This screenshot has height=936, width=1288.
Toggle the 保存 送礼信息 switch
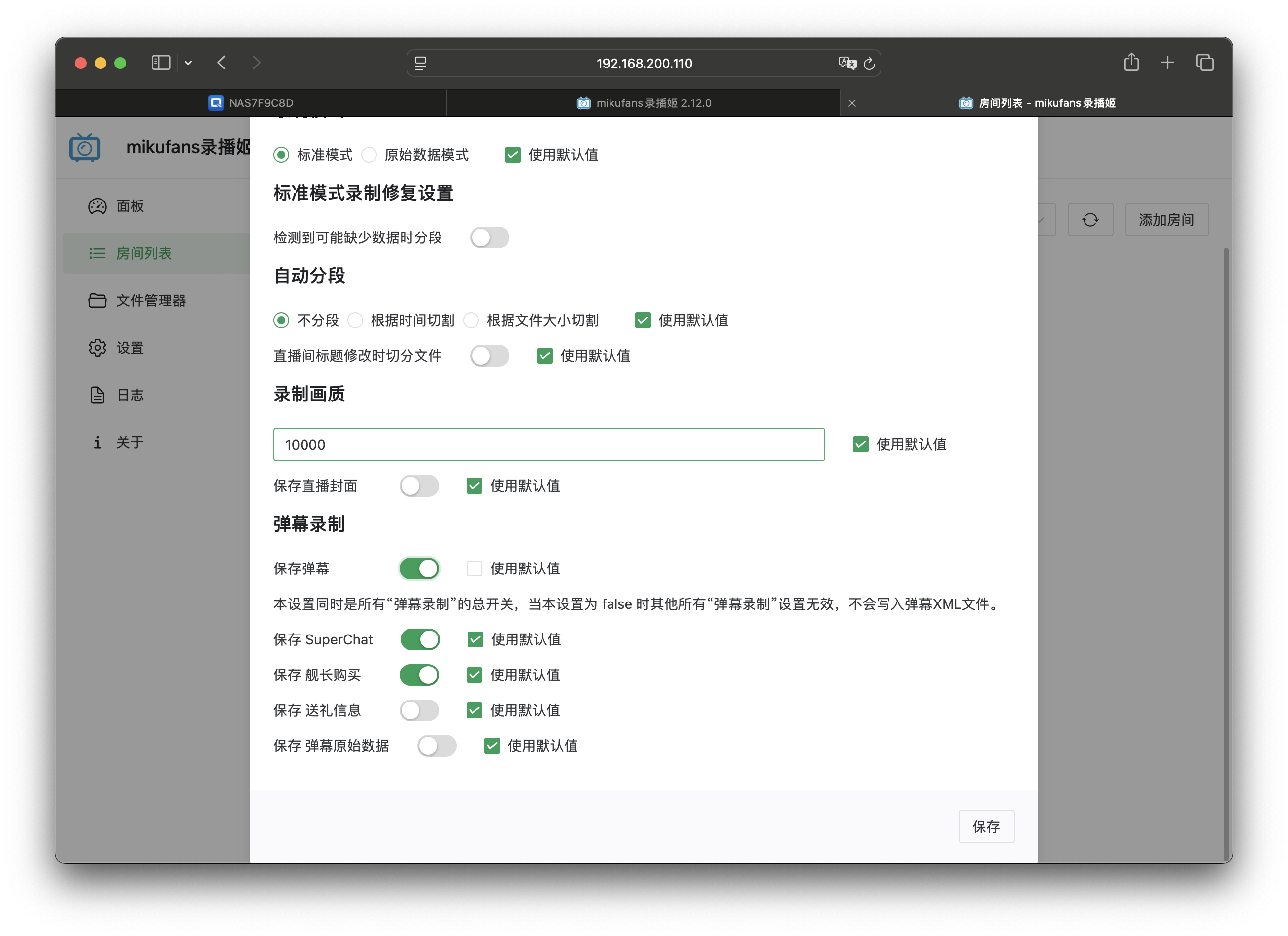419,710
